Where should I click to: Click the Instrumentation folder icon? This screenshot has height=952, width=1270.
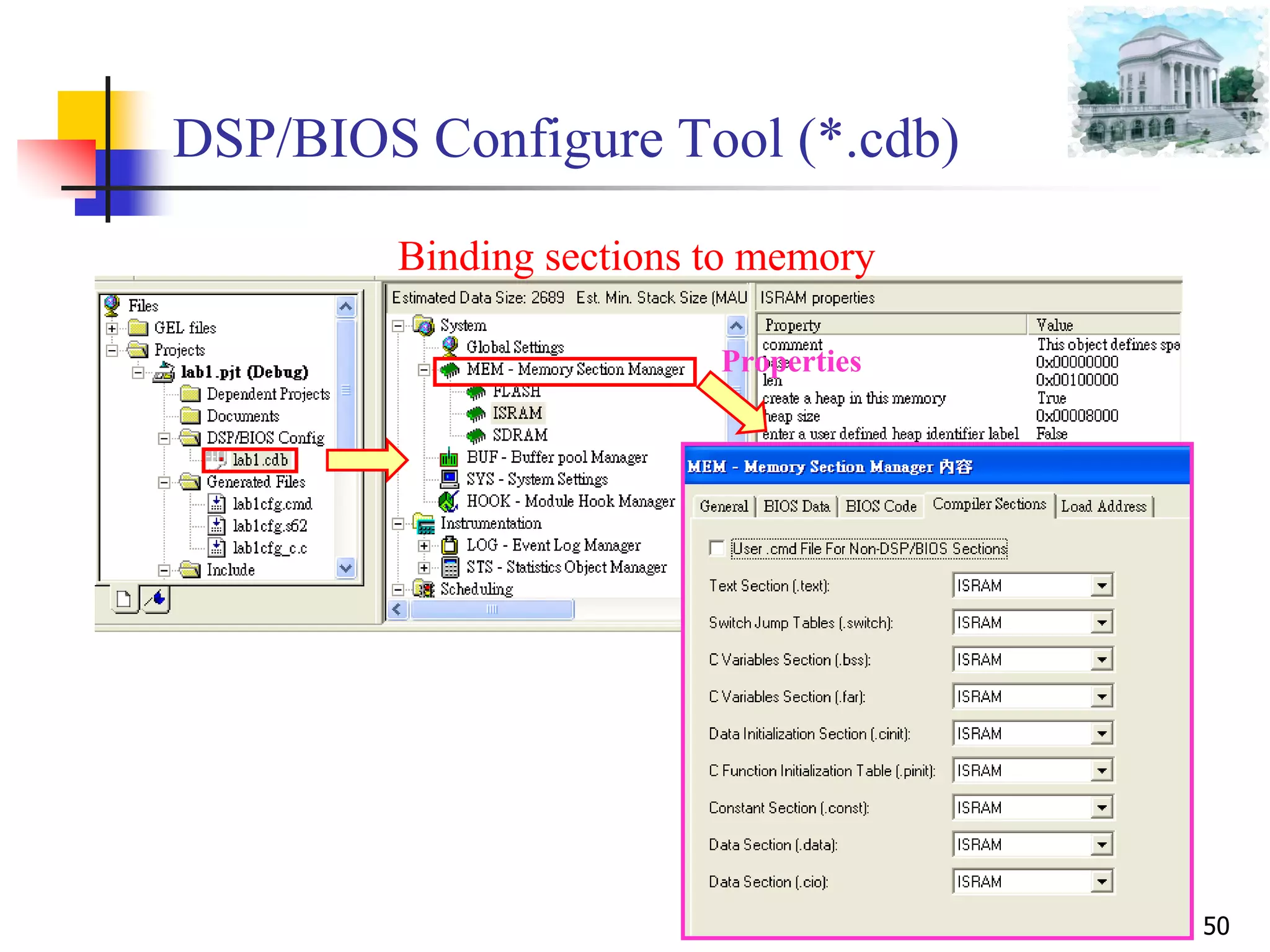click(424, 523)
